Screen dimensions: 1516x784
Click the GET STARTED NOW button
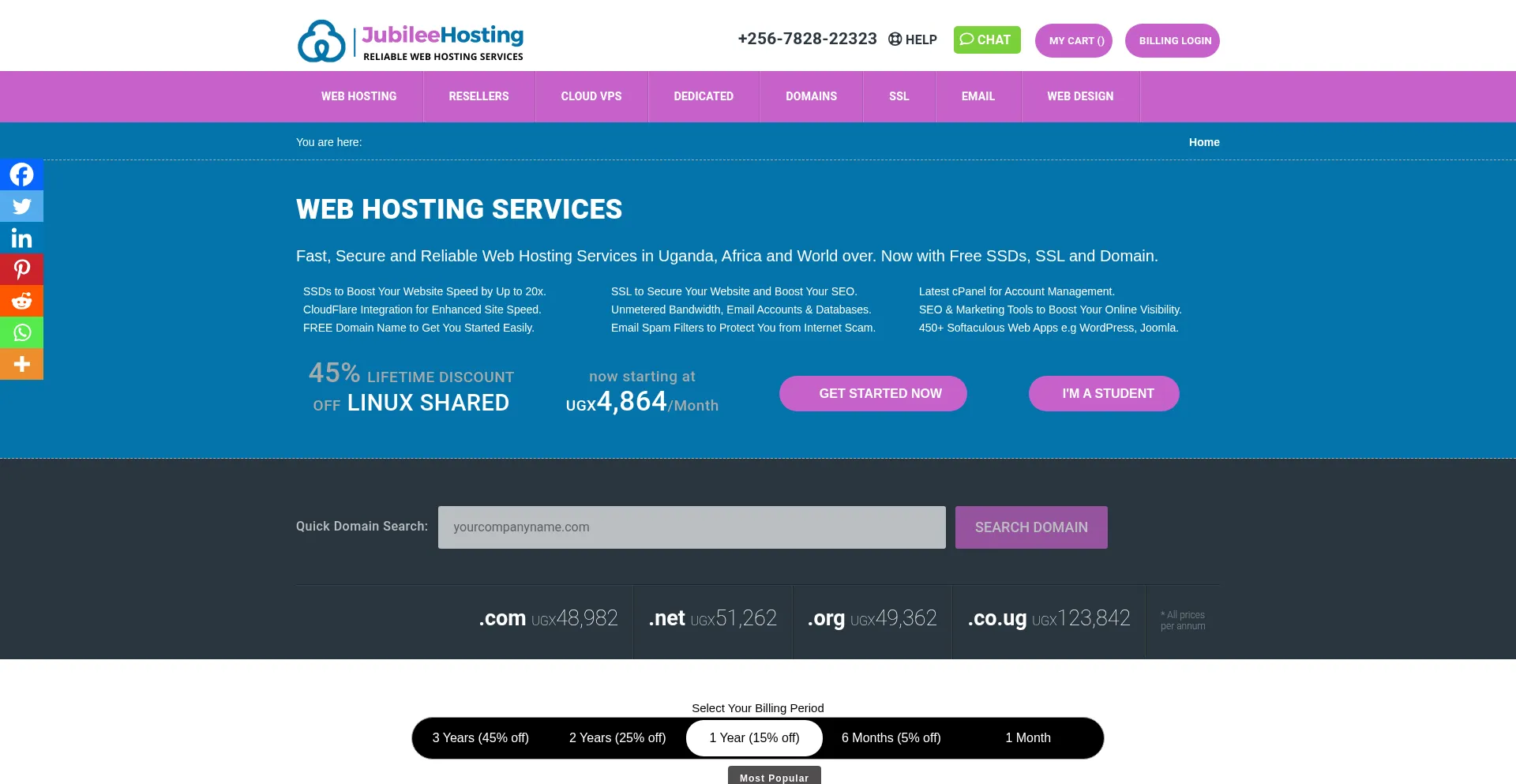[x=872, y=393]
